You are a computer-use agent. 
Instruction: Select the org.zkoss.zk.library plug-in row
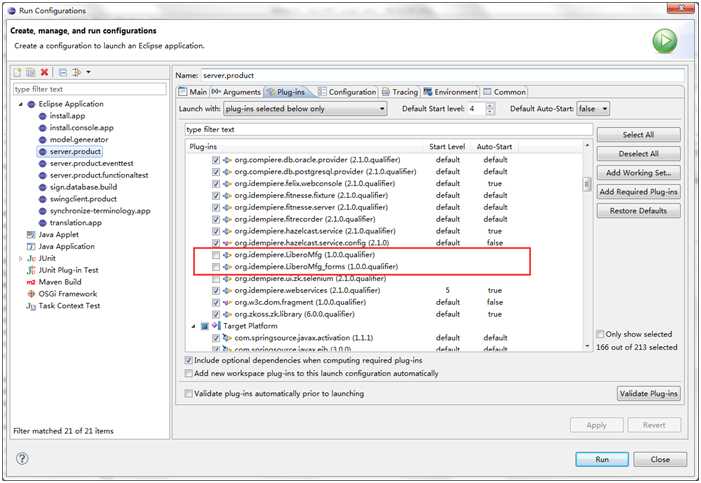coord(294,314)
